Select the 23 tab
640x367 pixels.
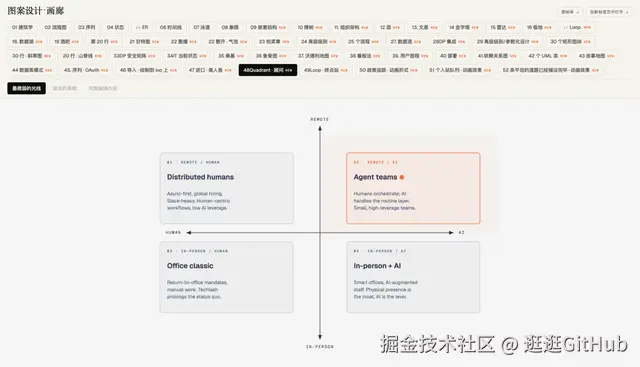pyautogui.click(x=273, y=42)
